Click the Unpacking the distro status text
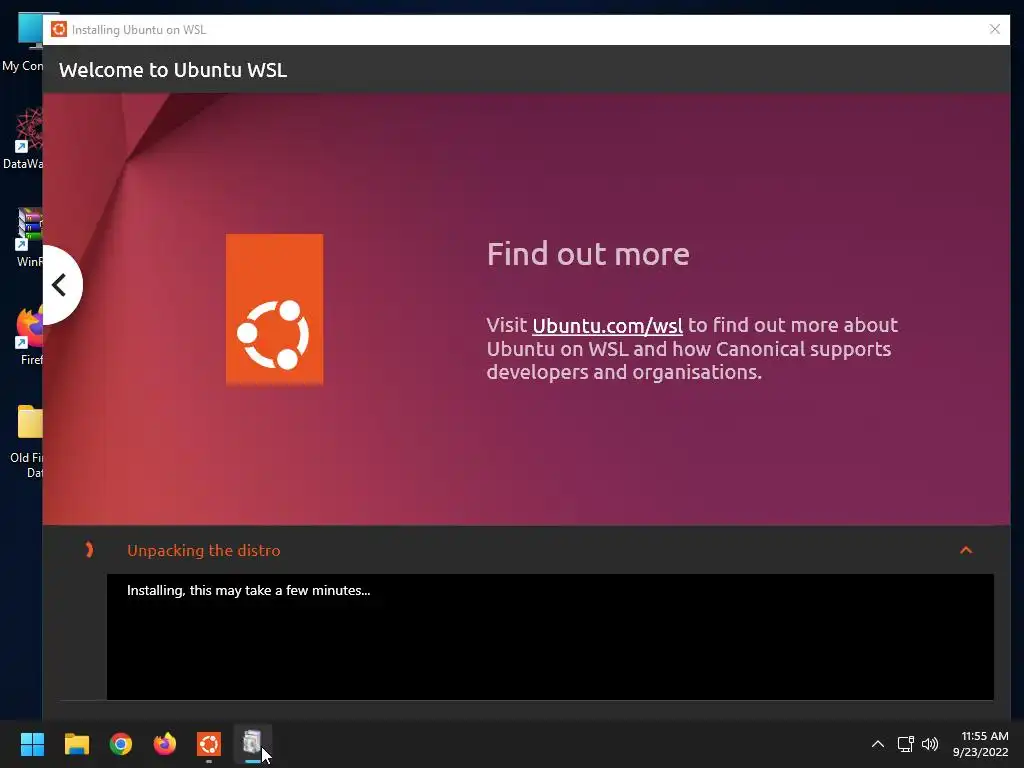The height and width of the screenshot is (768, 1024). coord(204,551)
